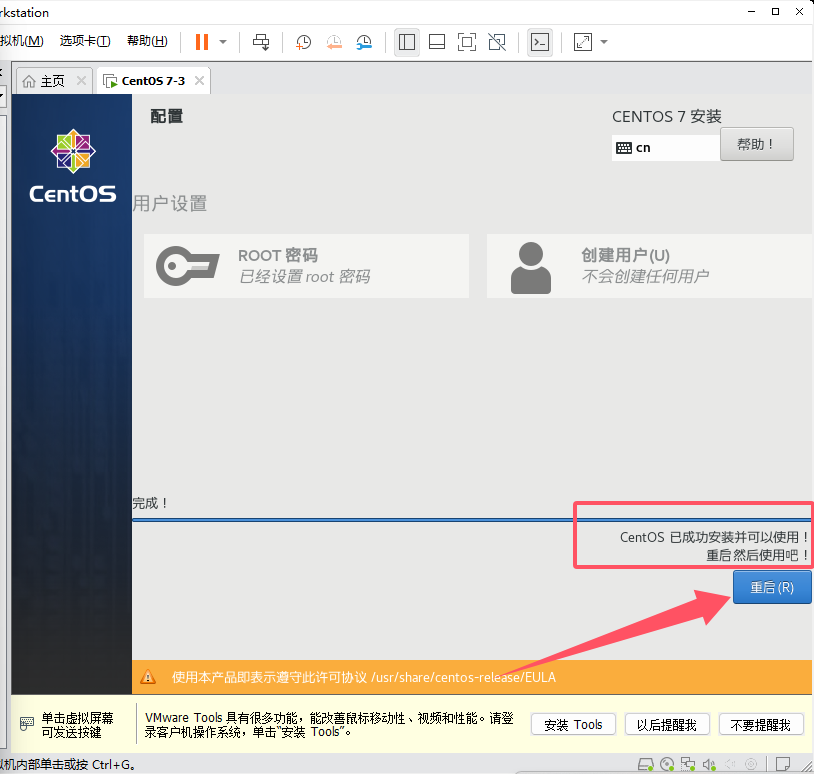
Task: Switch to Unity mode
Action: click(x=497, y=42)
